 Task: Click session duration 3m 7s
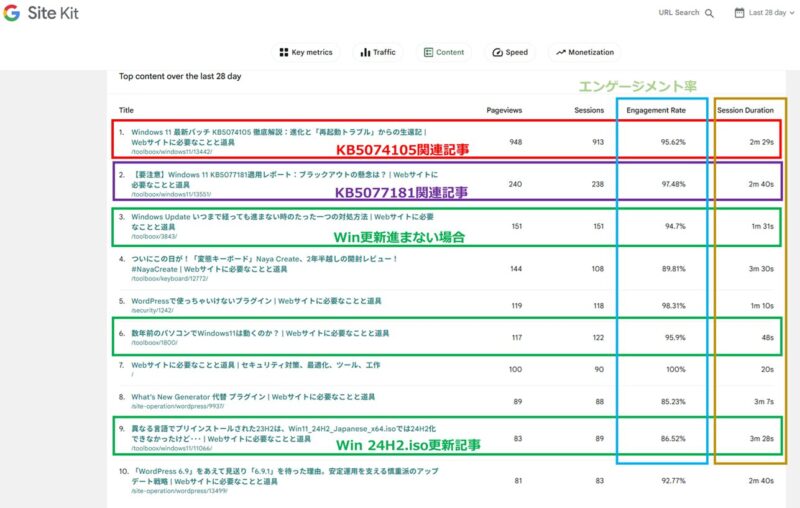pyautogui.click(x=764, y=401)
